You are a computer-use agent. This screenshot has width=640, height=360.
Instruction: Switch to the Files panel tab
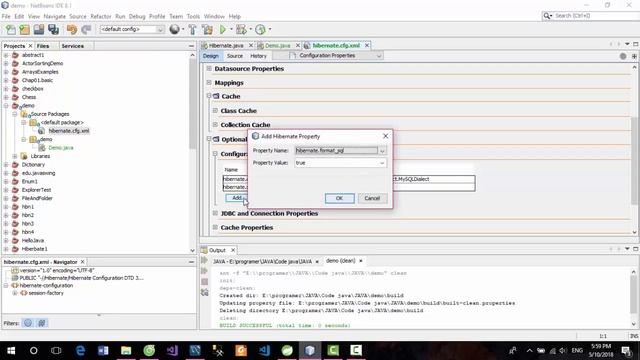43,46
